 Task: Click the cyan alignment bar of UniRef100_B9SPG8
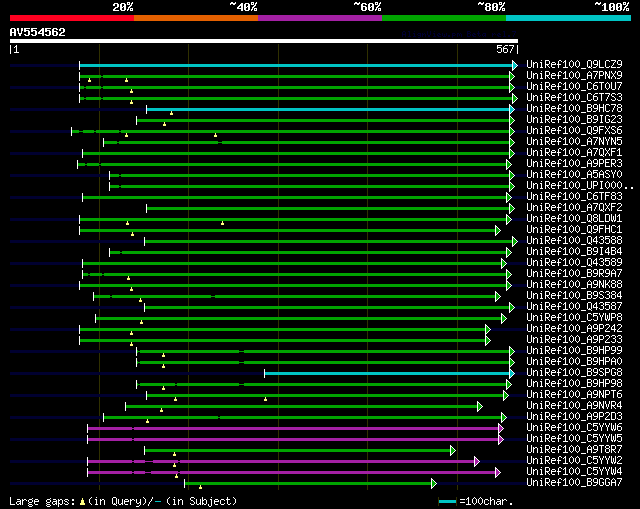coord(387,373)
